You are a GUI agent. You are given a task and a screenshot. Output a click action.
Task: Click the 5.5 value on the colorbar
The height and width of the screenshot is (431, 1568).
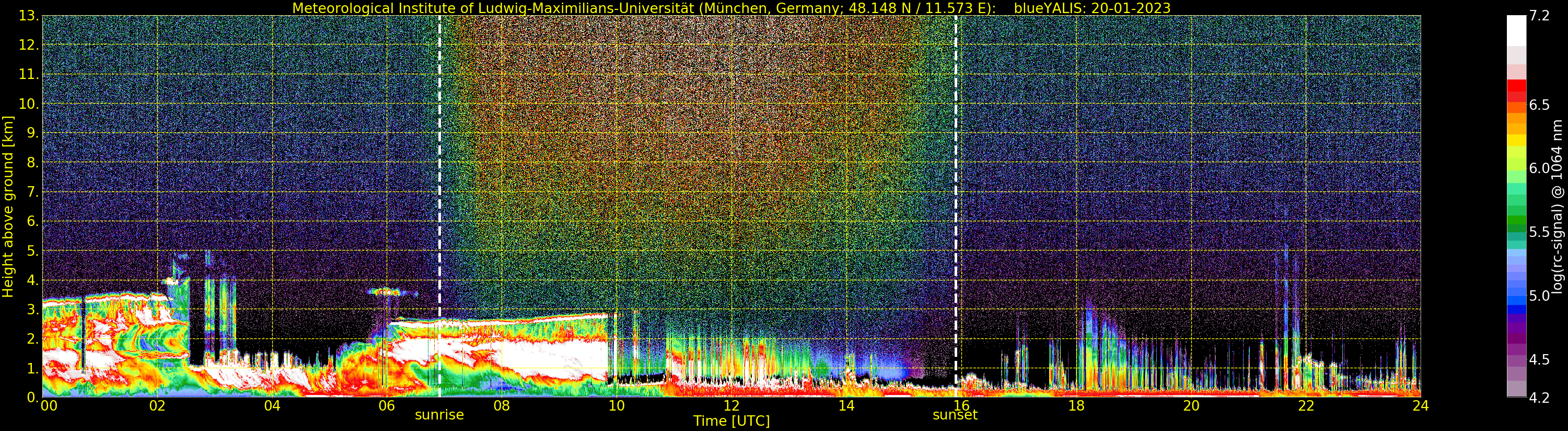1539,232
